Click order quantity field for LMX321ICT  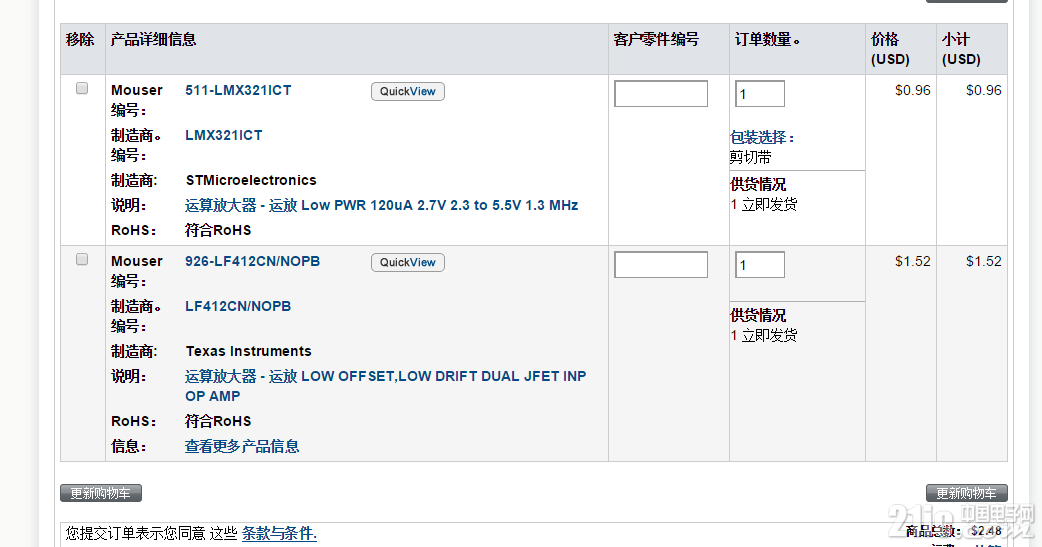(760, 94)
